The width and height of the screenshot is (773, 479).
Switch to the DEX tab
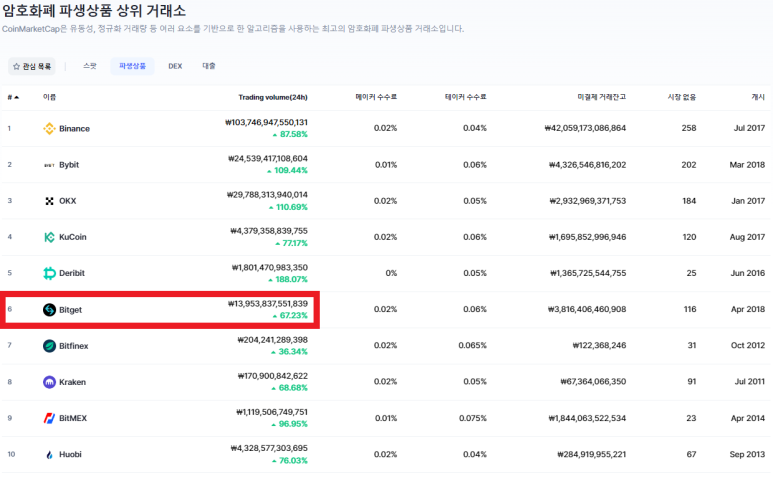175,66
